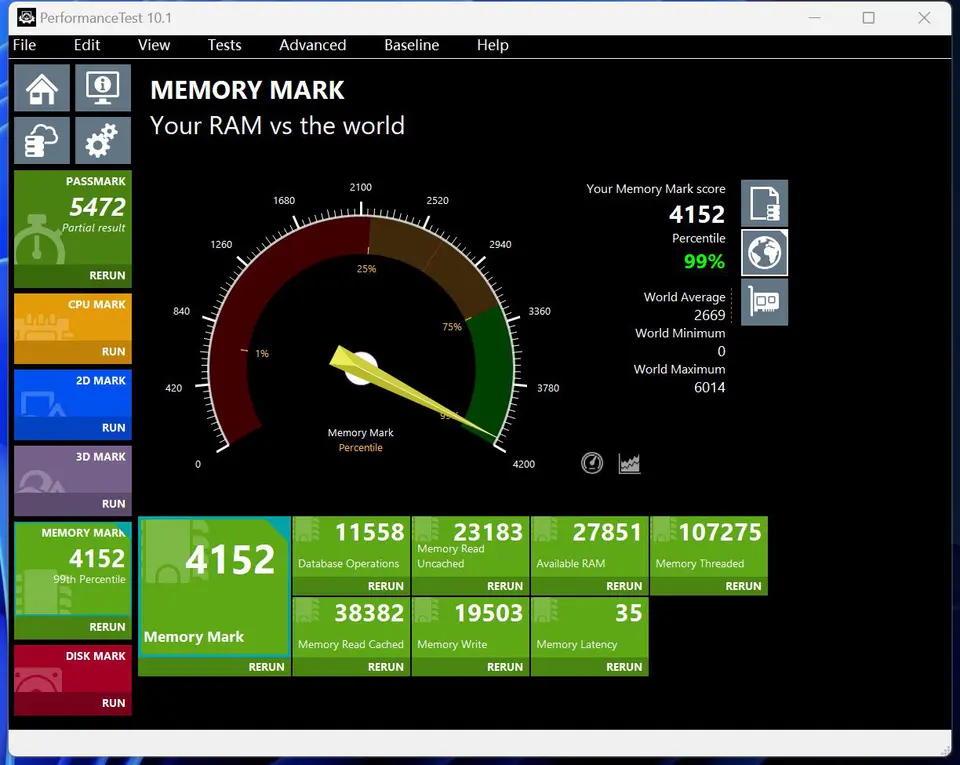Select the 2D Mark tile

73,394
